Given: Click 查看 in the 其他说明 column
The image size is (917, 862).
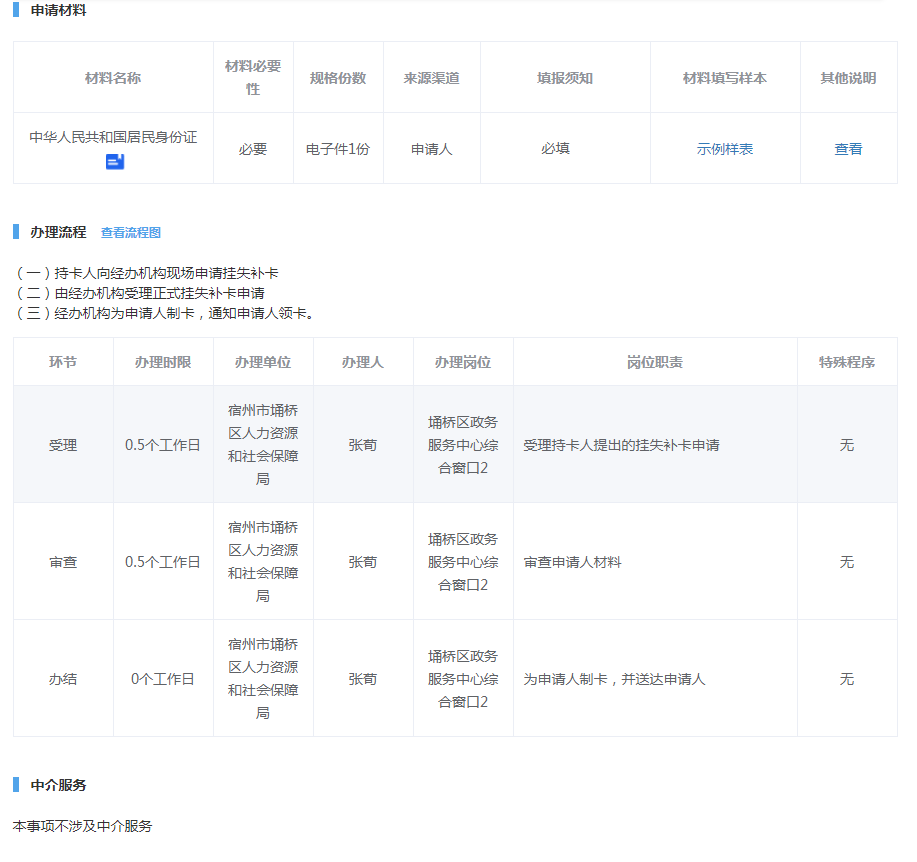Looking at the screenshot, I should click(848, 149).
